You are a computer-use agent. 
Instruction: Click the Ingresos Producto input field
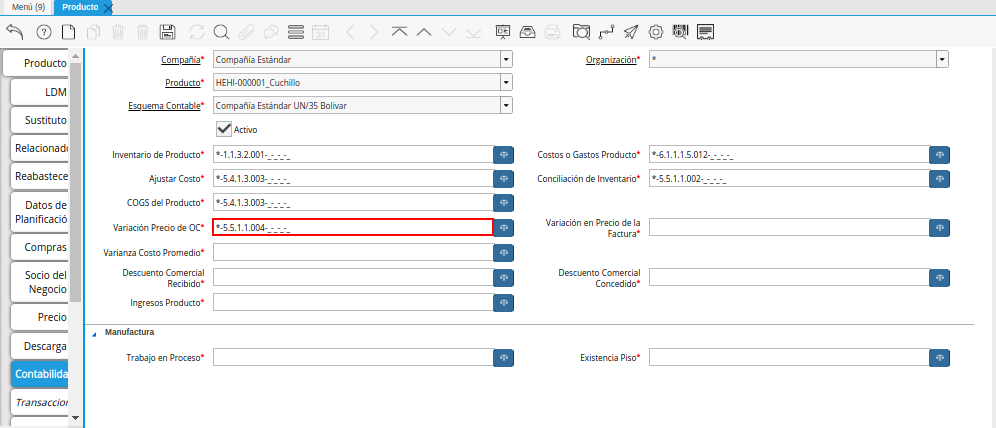[x=353, y=302]
